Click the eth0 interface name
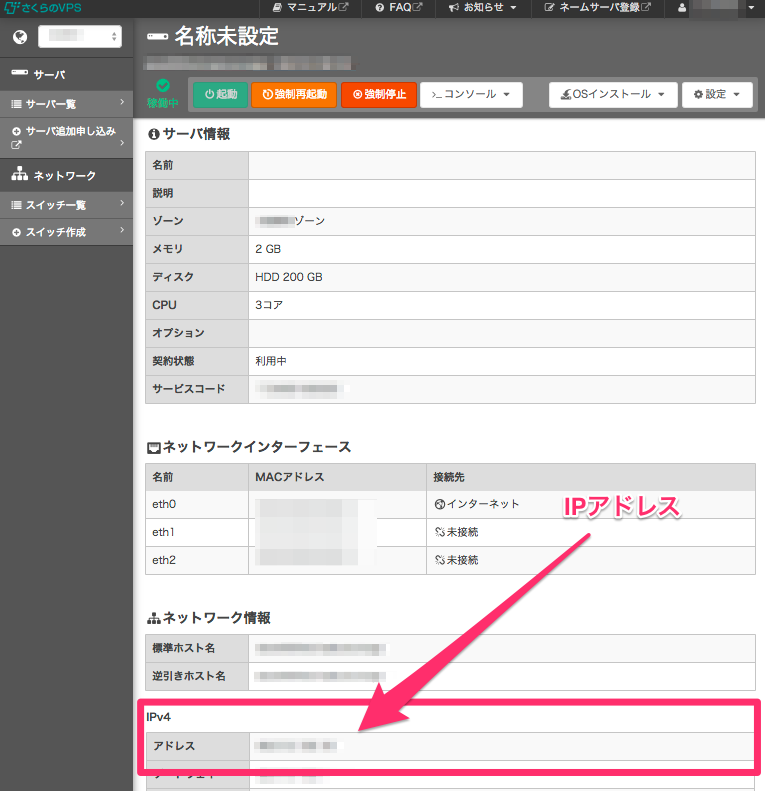The image size is (765, 791). (164, 504)
